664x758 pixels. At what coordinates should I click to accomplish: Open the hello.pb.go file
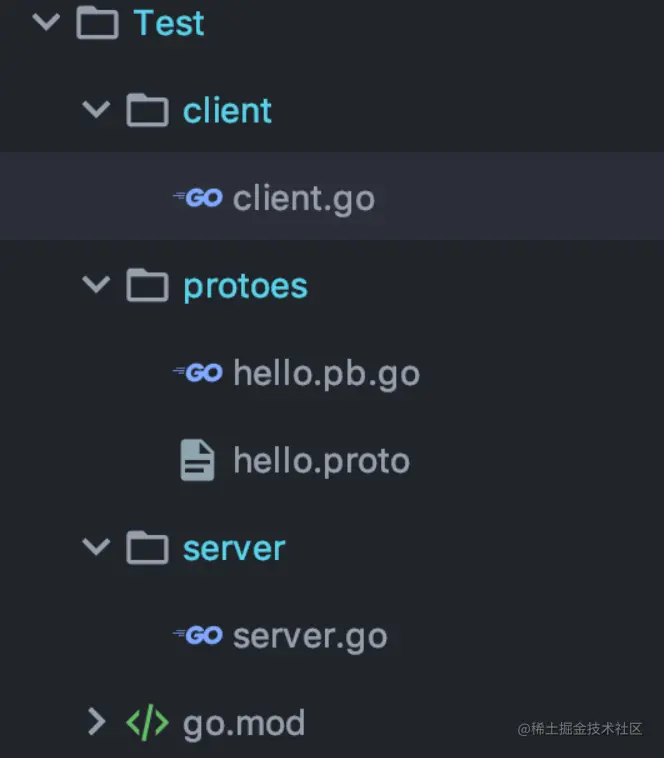(x=326, y=373)
